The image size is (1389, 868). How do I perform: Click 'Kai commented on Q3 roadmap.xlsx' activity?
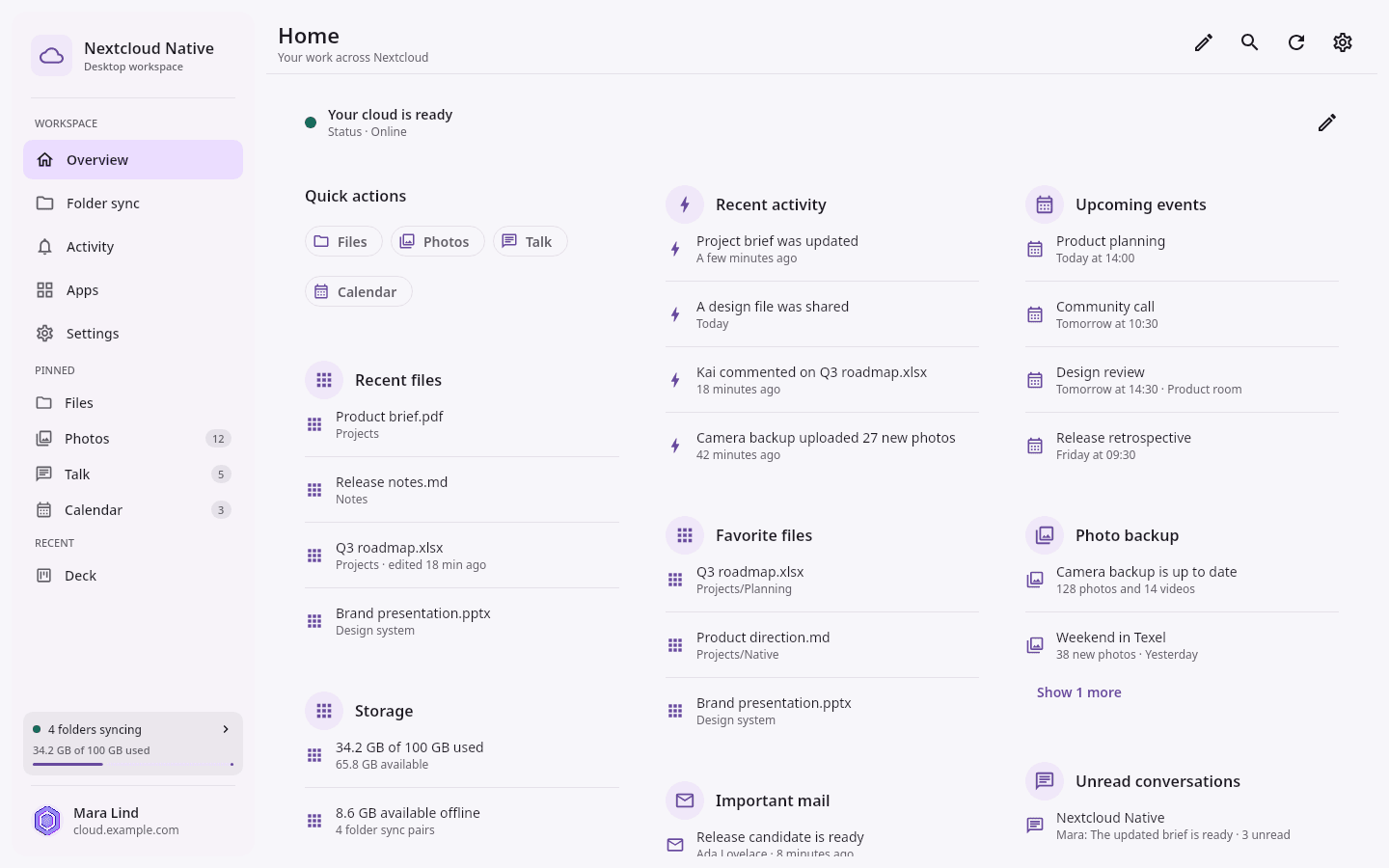coord(822,380)
